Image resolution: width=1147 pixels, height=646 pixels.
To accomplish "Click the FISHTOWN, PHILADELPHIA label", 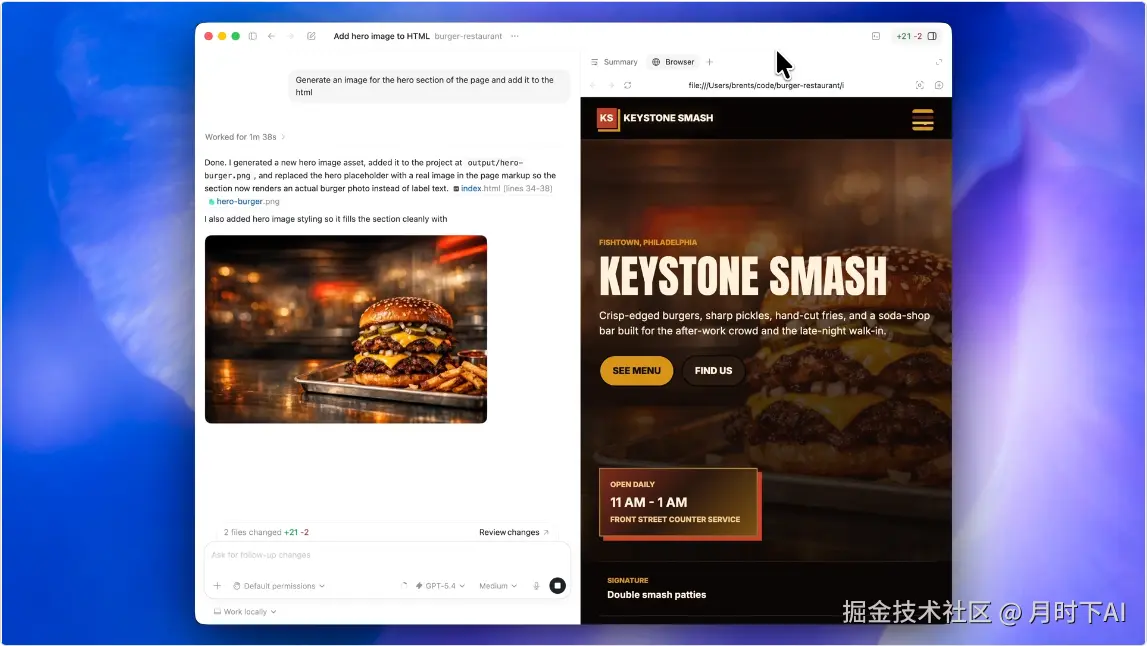I will [647, 242].
